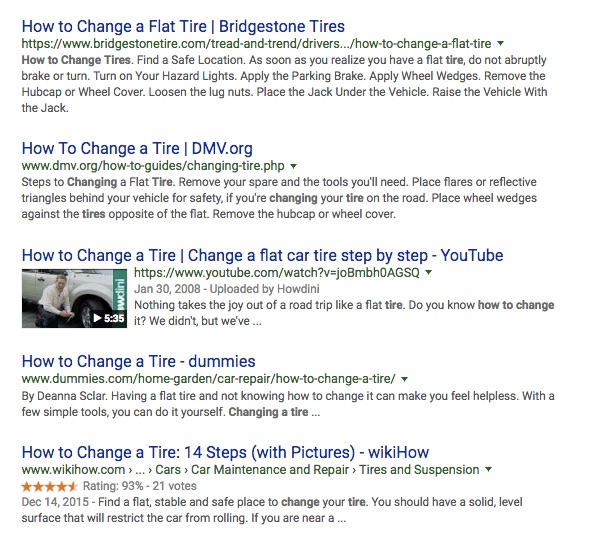
Task: Click the dummies.com car-repair URL text
Action: click(x=209, y=379)
